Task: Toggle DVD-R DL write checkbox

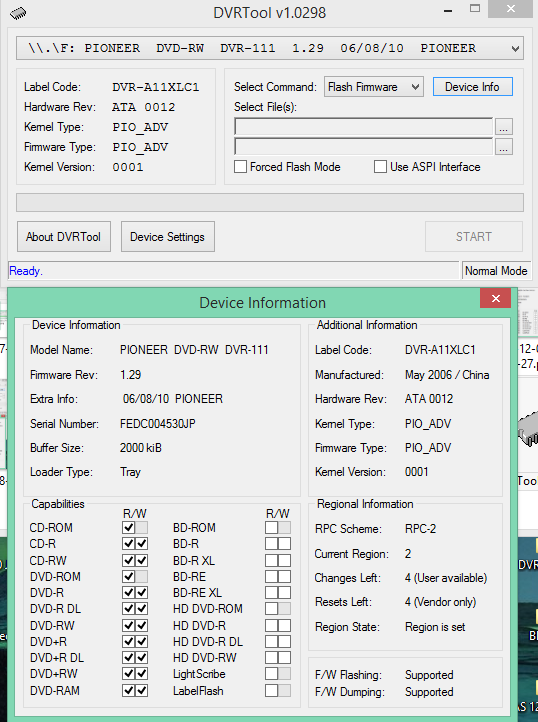Action: point(142,609)
